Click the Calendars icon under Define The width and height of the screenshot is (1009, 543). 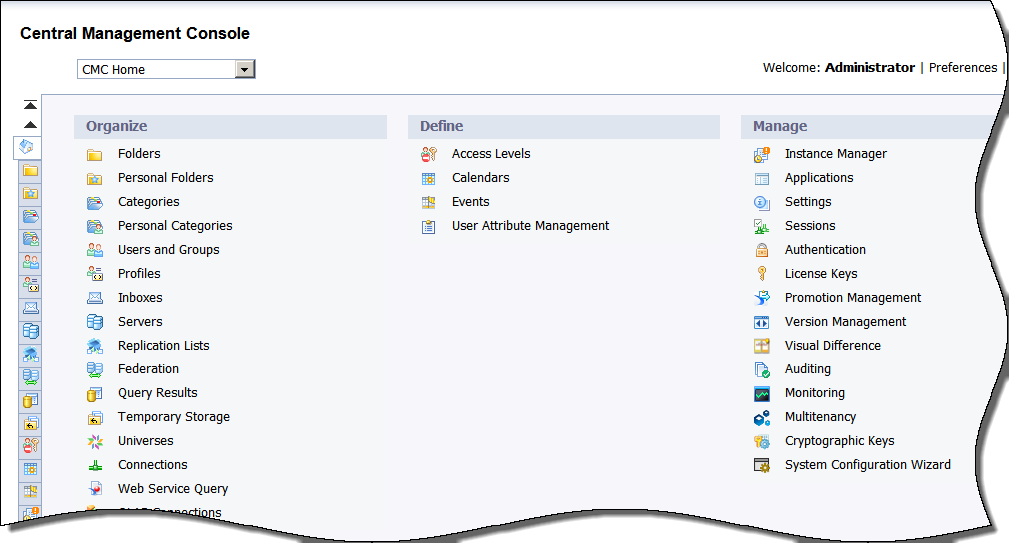pos(429,178)
